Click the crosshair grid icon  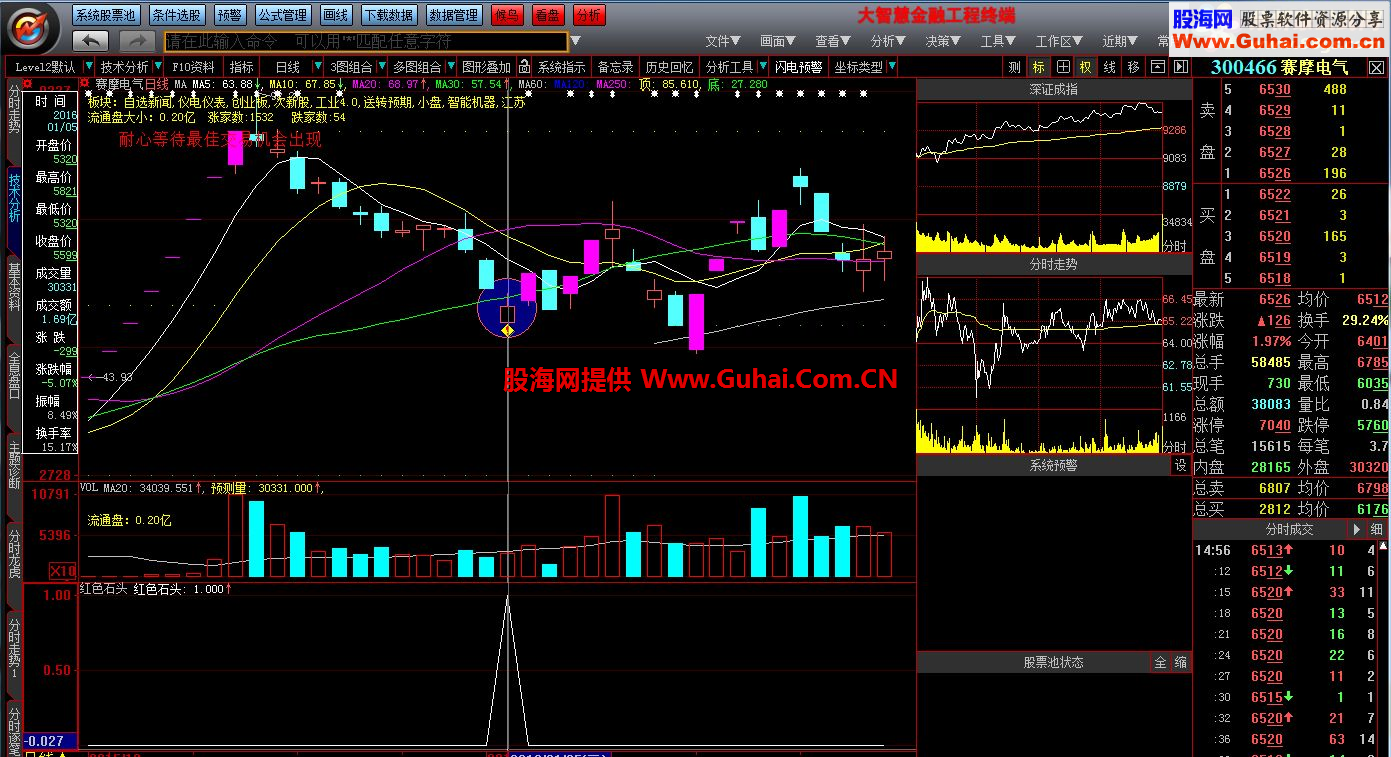pos(1062,67)
